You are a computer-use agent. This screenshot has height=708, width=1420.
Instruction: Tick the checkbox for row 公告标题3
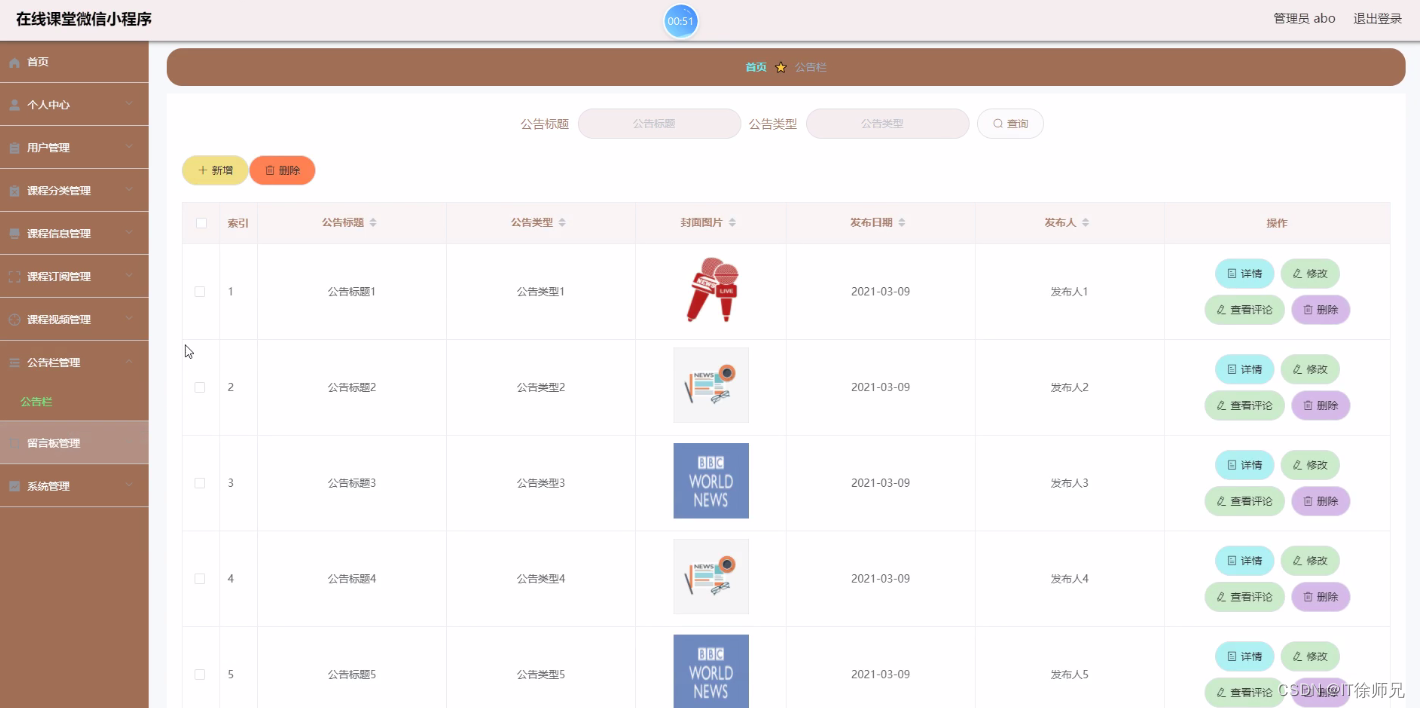click(200, 483)
